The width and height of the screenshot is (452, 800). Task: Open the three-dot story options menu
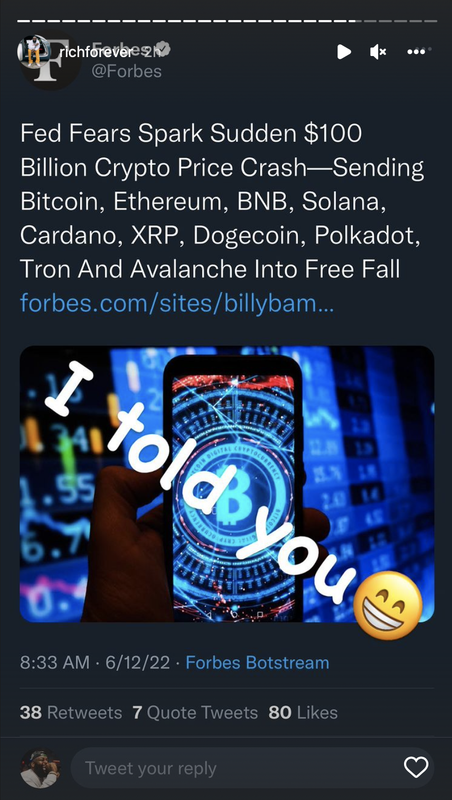click(x=416, y=52)
